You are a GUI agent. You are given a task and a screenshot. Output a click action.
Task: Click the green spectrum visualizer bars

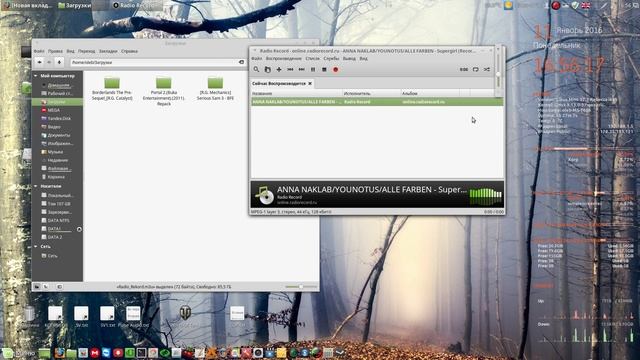tap(485, 197)
